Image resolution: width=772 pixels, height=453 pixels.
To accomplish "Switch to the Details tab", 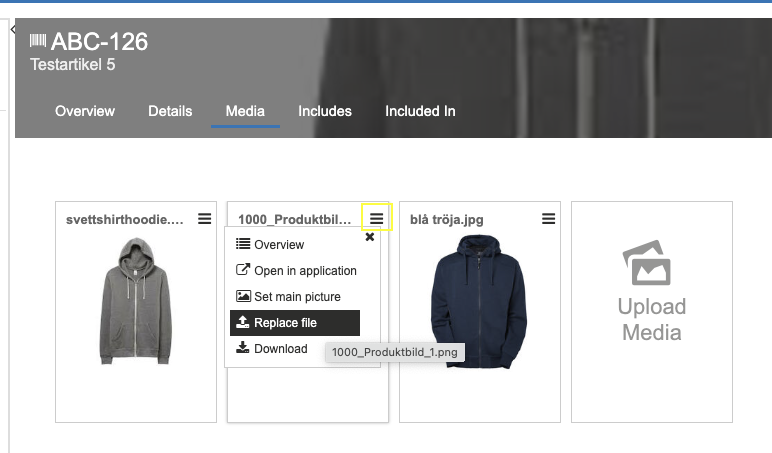I will [x=170, y=111].
